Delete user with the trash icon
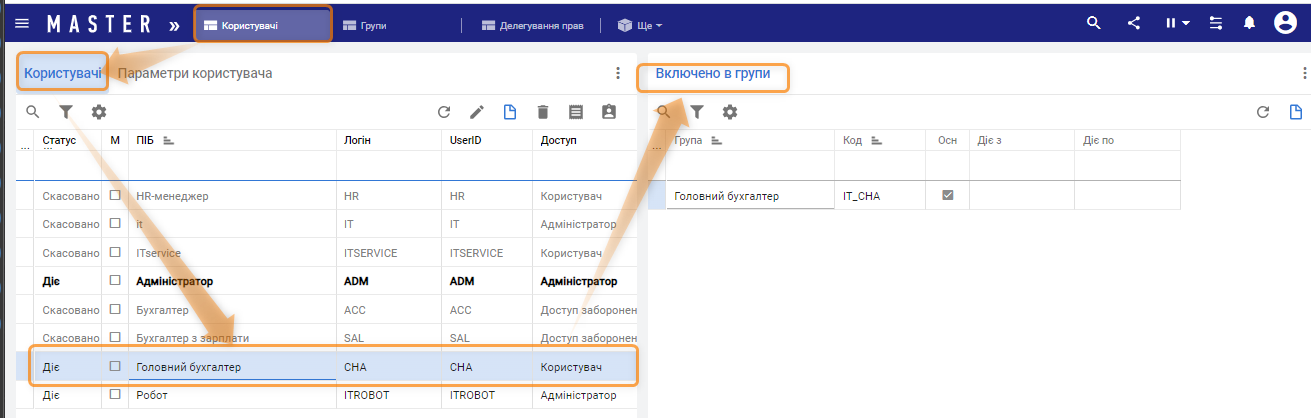Image resolution: width=1312 pixels, height=418 pixels. tap(543, 112)
